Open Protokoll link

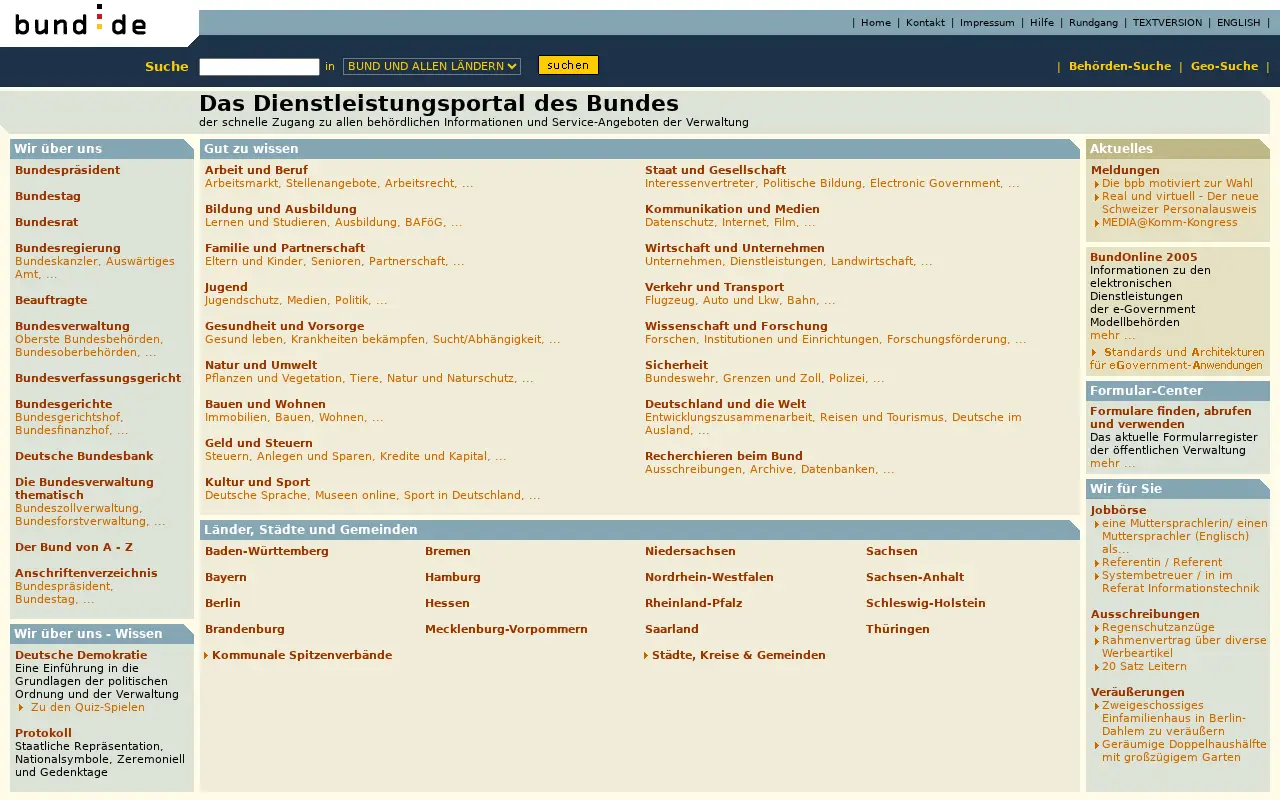click(43, 734)
